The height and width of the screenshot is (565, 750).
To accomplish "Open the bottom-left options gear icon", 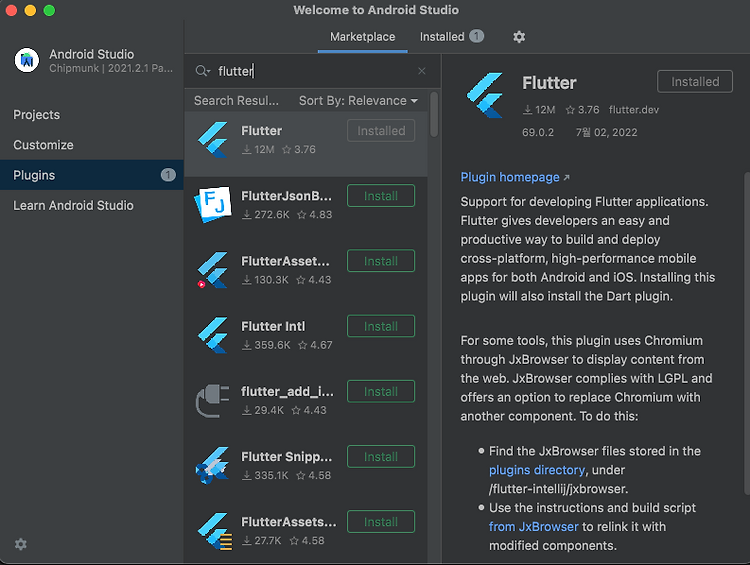I will pos(21,544).
